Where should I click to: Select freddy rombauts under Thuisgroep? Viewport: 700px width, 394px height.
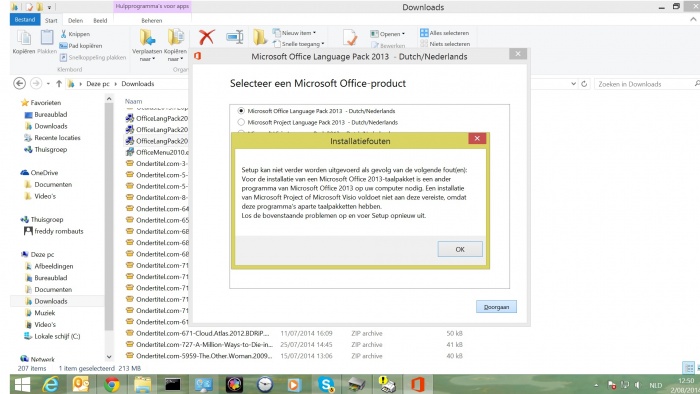coord(54,231)
